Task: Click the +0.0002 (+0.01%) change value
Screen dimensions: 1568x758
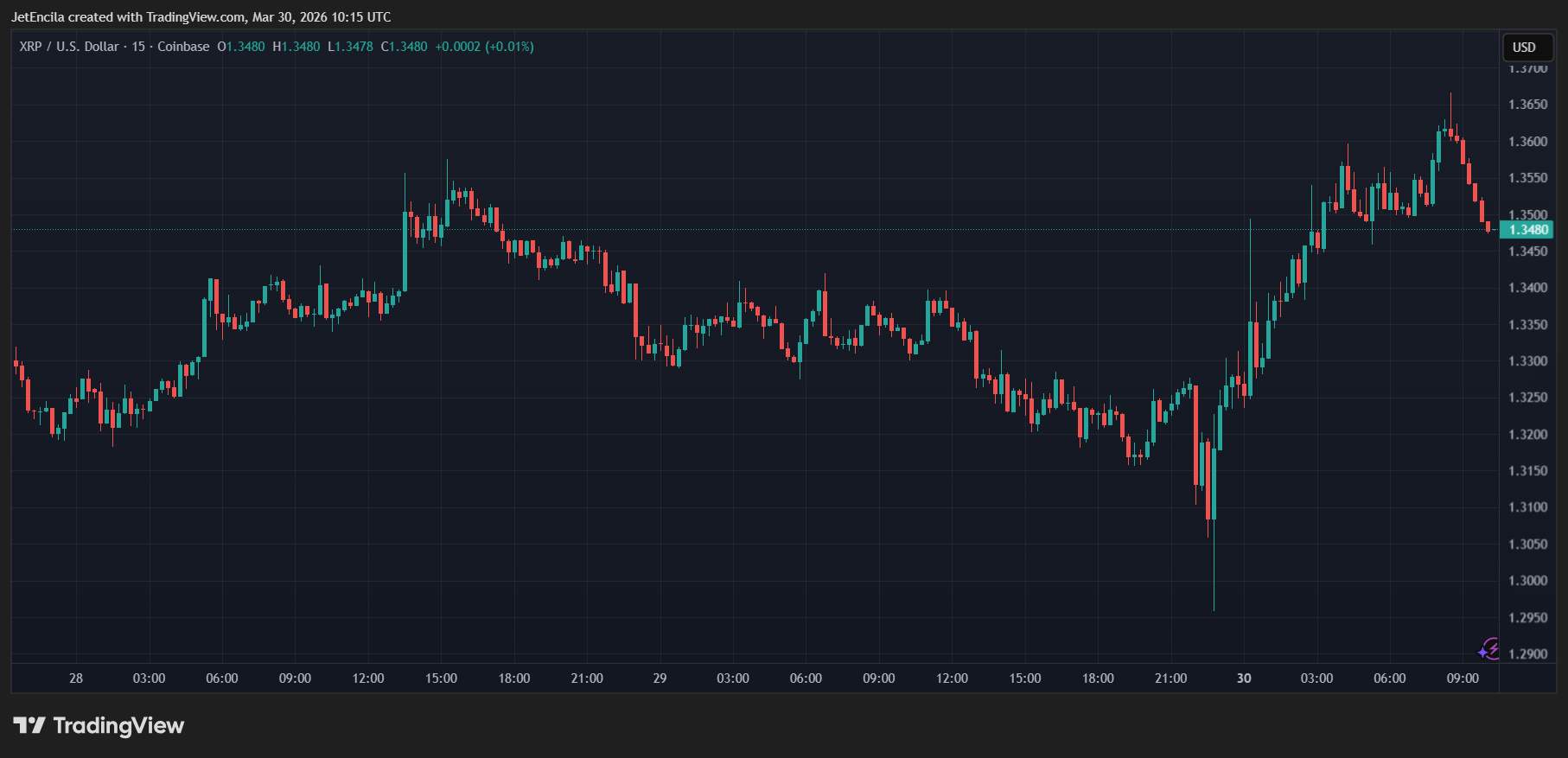Action: point(484,47)
